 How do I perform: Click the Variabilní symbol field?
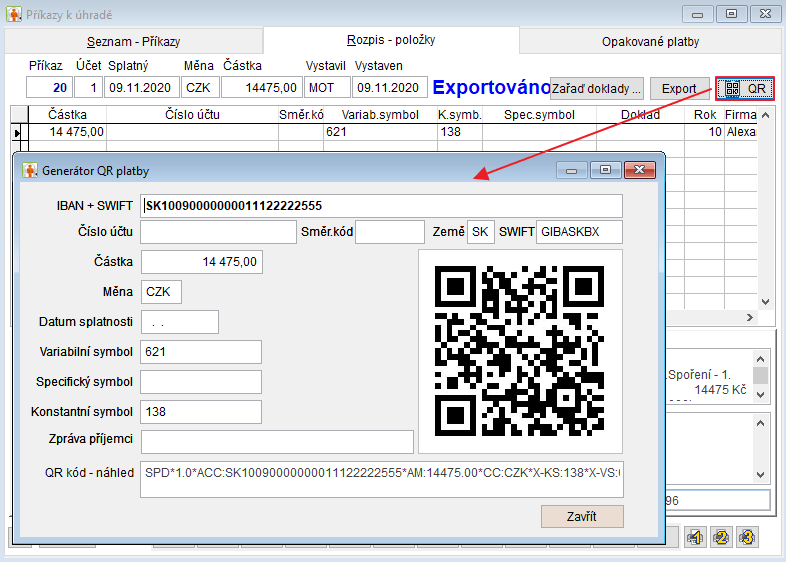tap(201, 352)
